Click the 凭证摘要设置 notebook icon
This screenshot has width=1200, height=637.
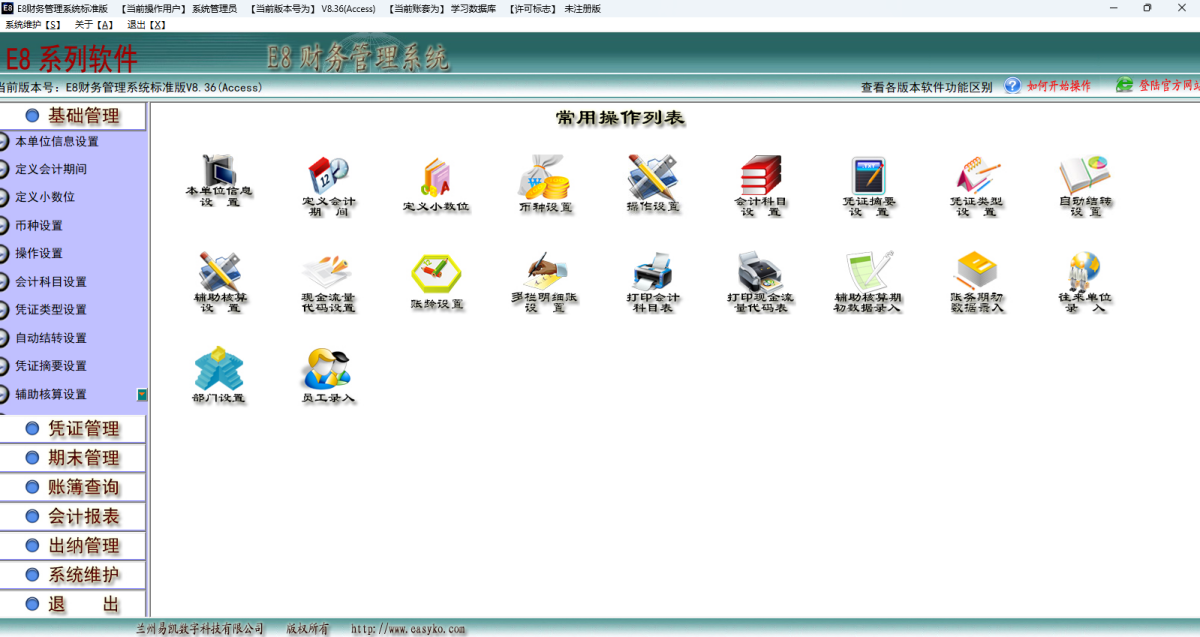[x=868, y=177]
